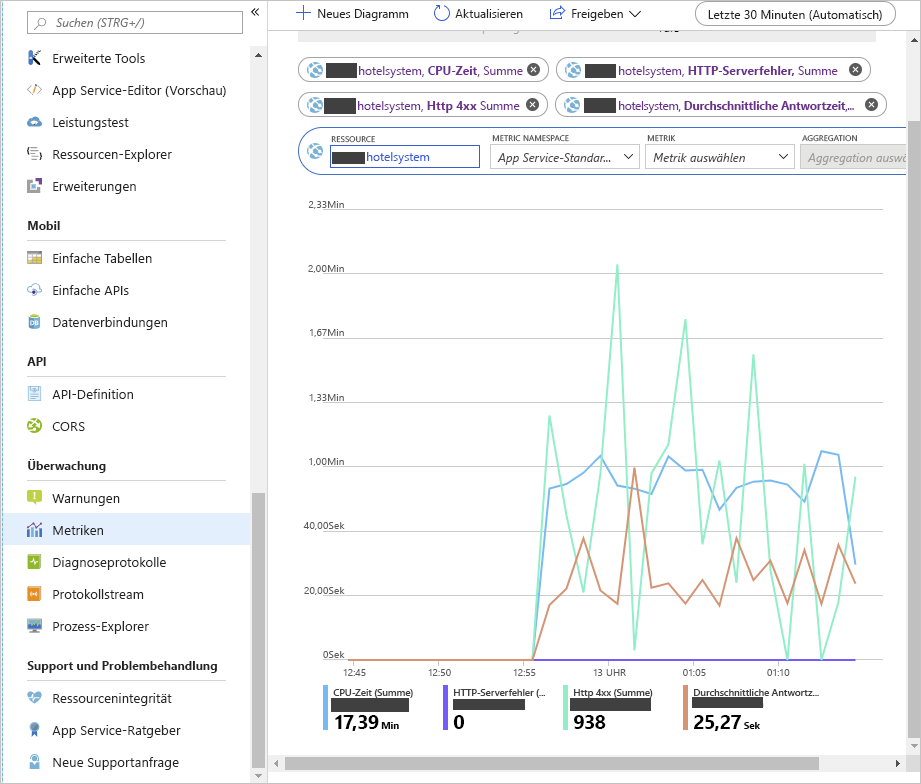This screenshot has width=921, height=784.
Task: Click the 938 Http 4xx value
Action: (x=589, y=722)
